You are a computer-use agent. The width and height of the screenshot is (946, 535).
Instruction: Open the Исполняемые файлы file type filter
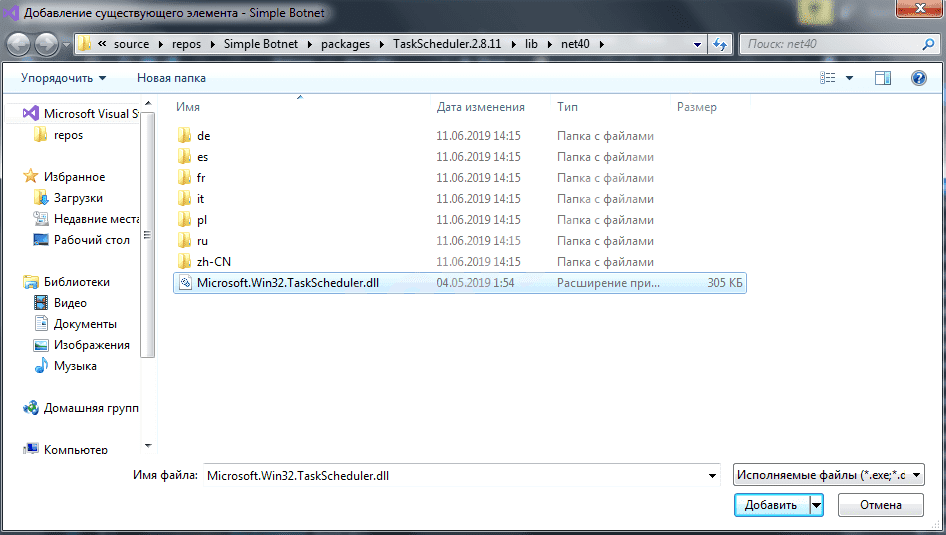pos(828,475)
